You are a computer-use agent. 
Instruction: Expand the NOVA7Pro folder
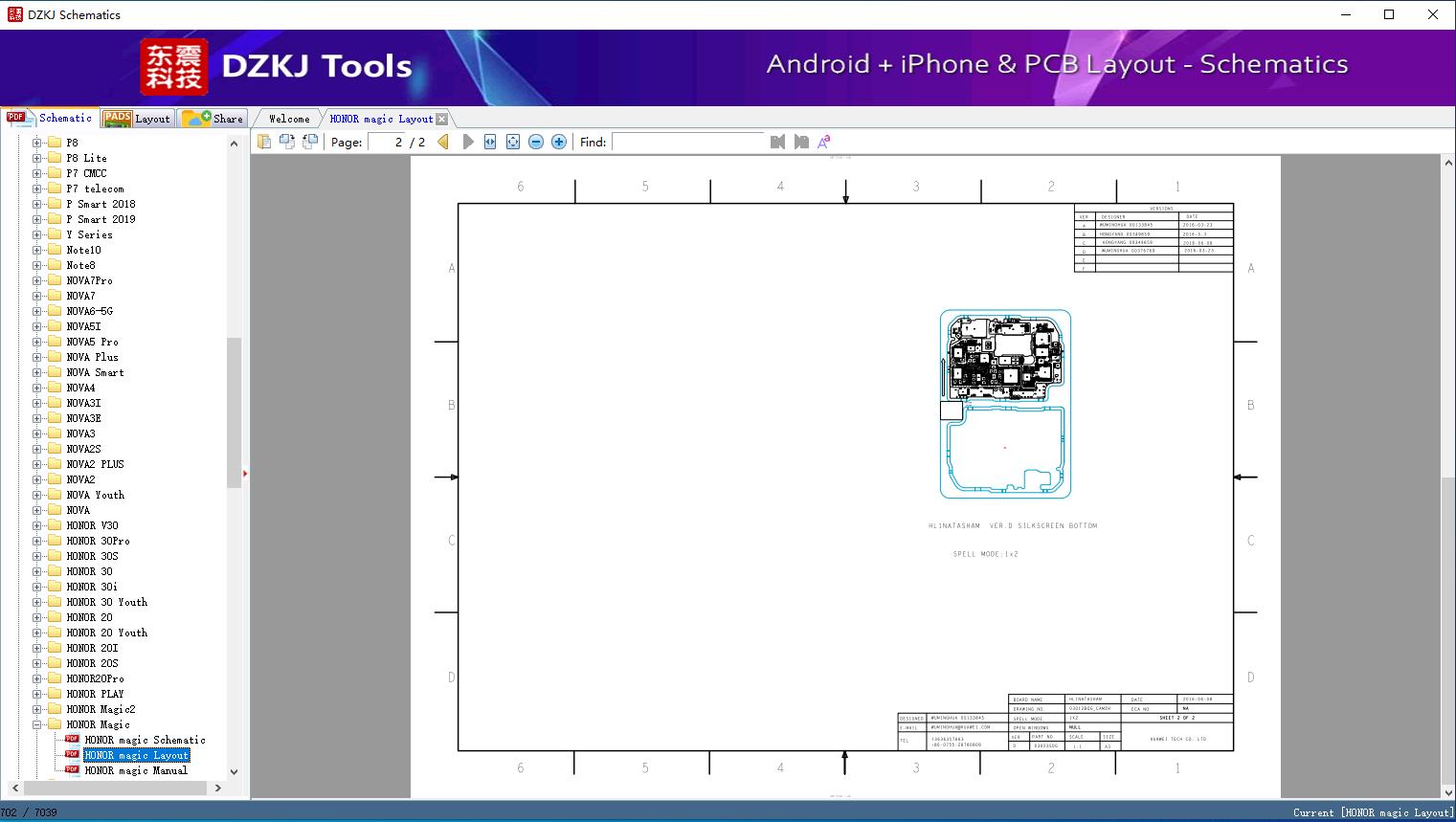click(37, 280)
